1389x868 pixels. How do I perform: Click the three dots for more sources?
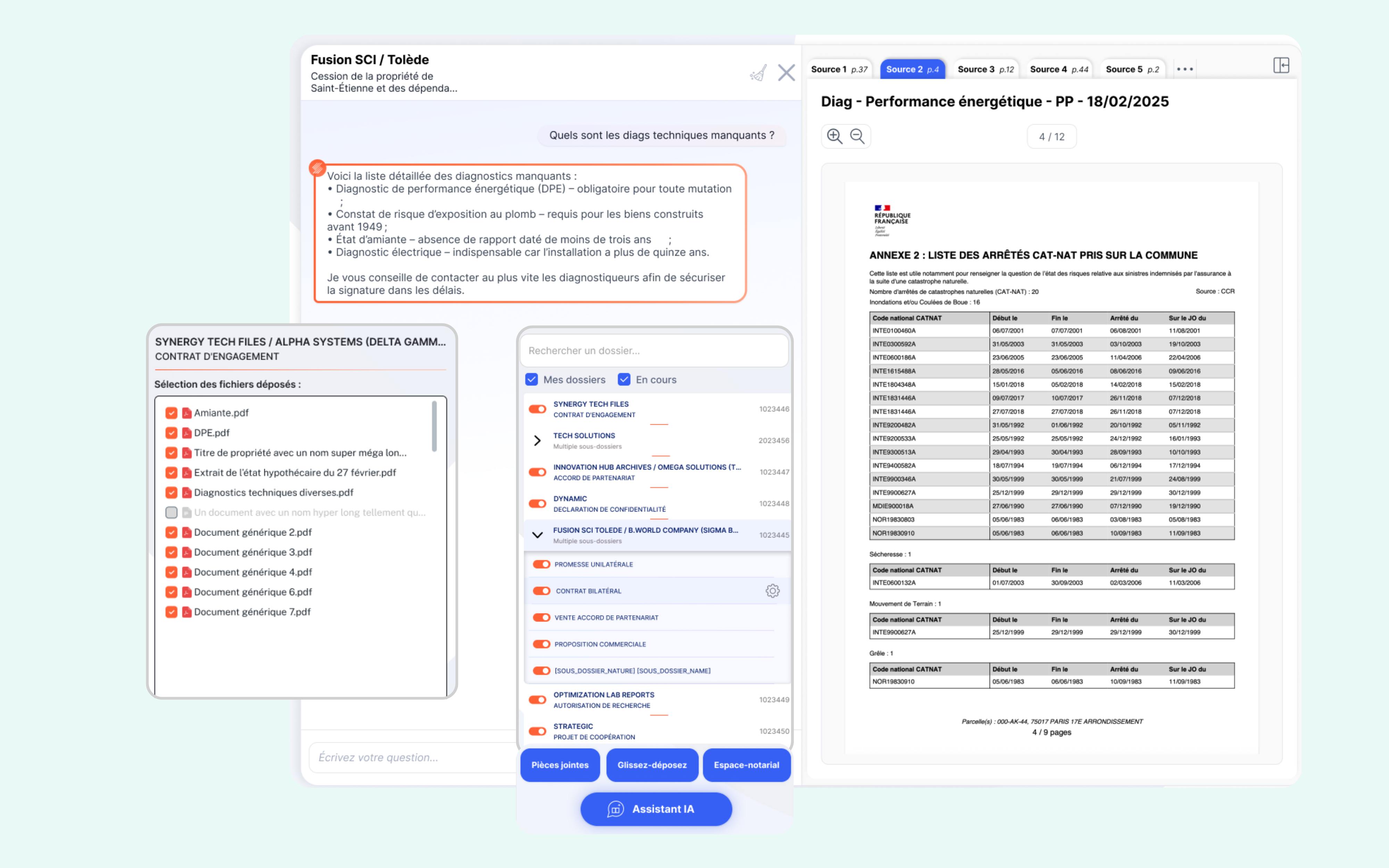tap(1184, 69)
